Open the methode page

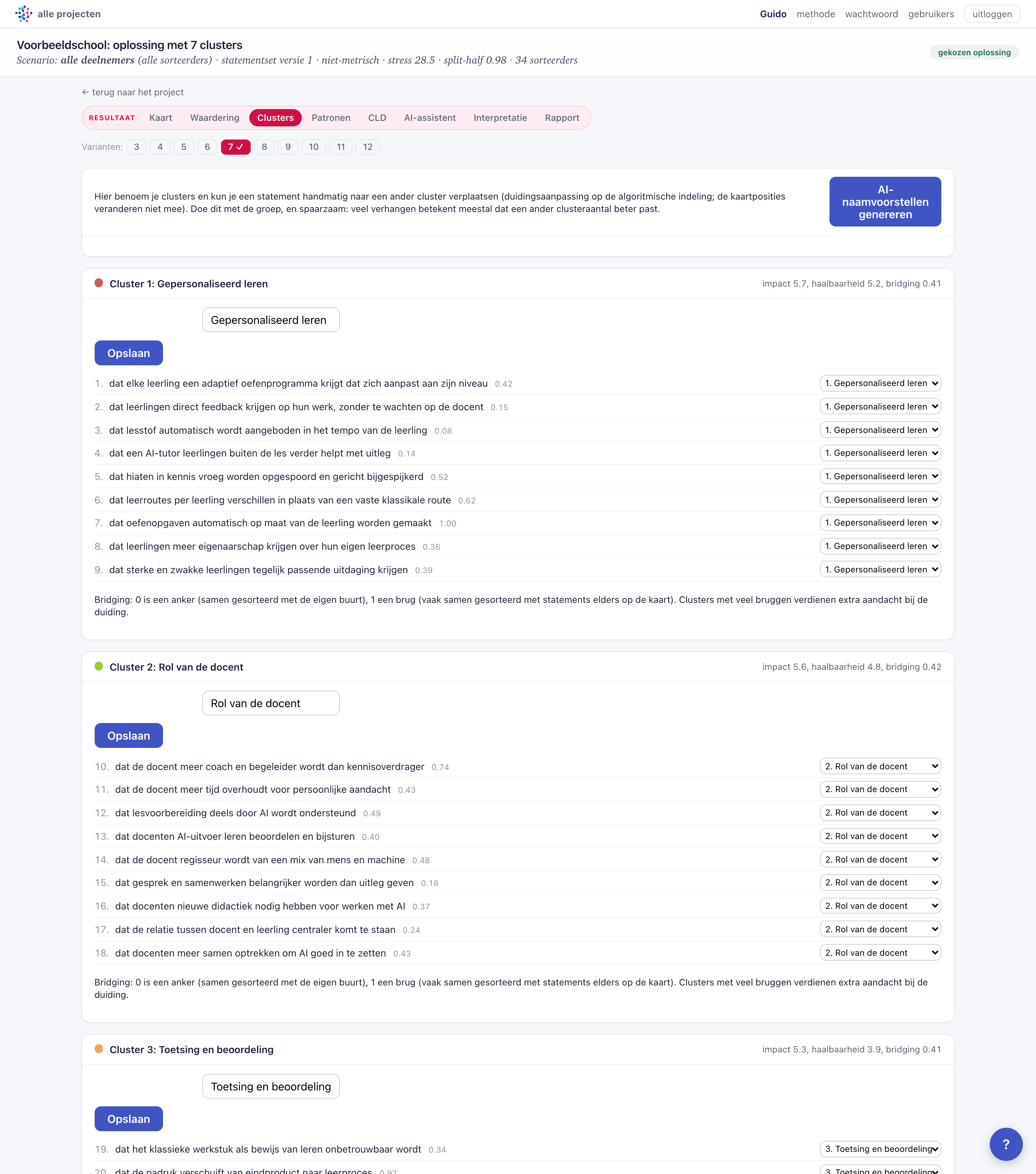click(x=815, y=14)
